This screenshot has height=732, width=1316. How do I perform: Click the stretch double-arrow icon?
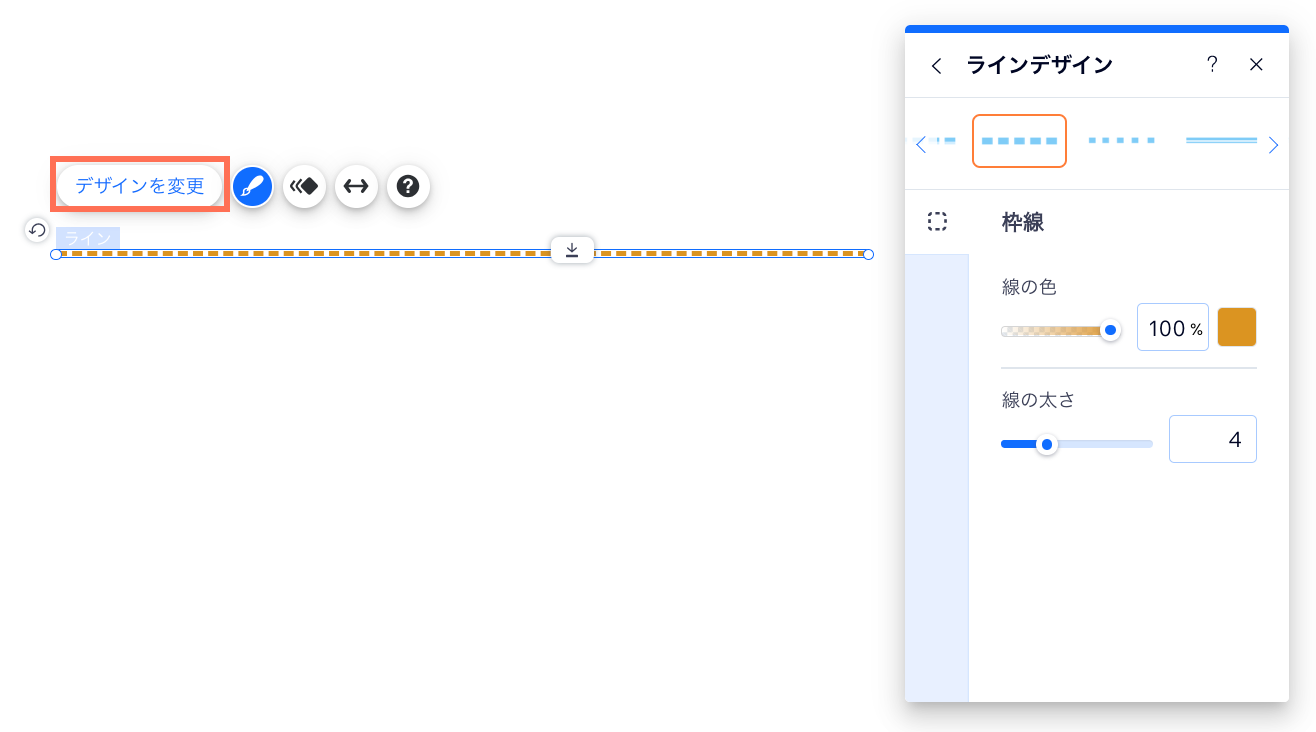[356, 186]
